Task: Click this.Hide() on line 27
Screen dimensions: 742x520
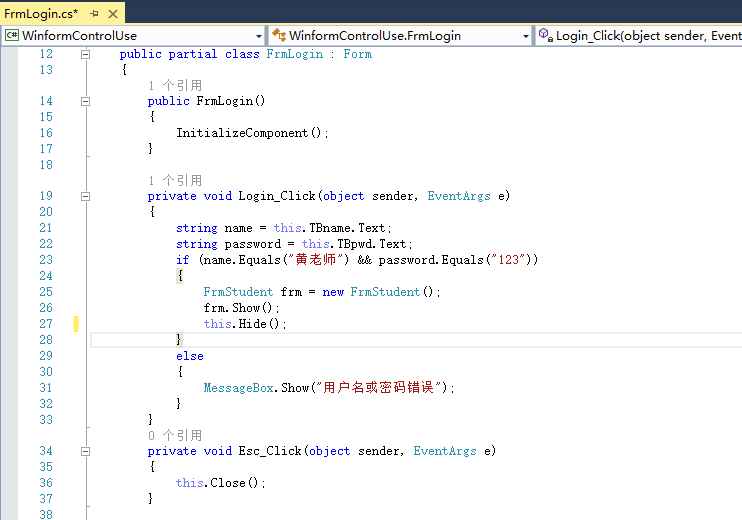Action: coord(242,324)
